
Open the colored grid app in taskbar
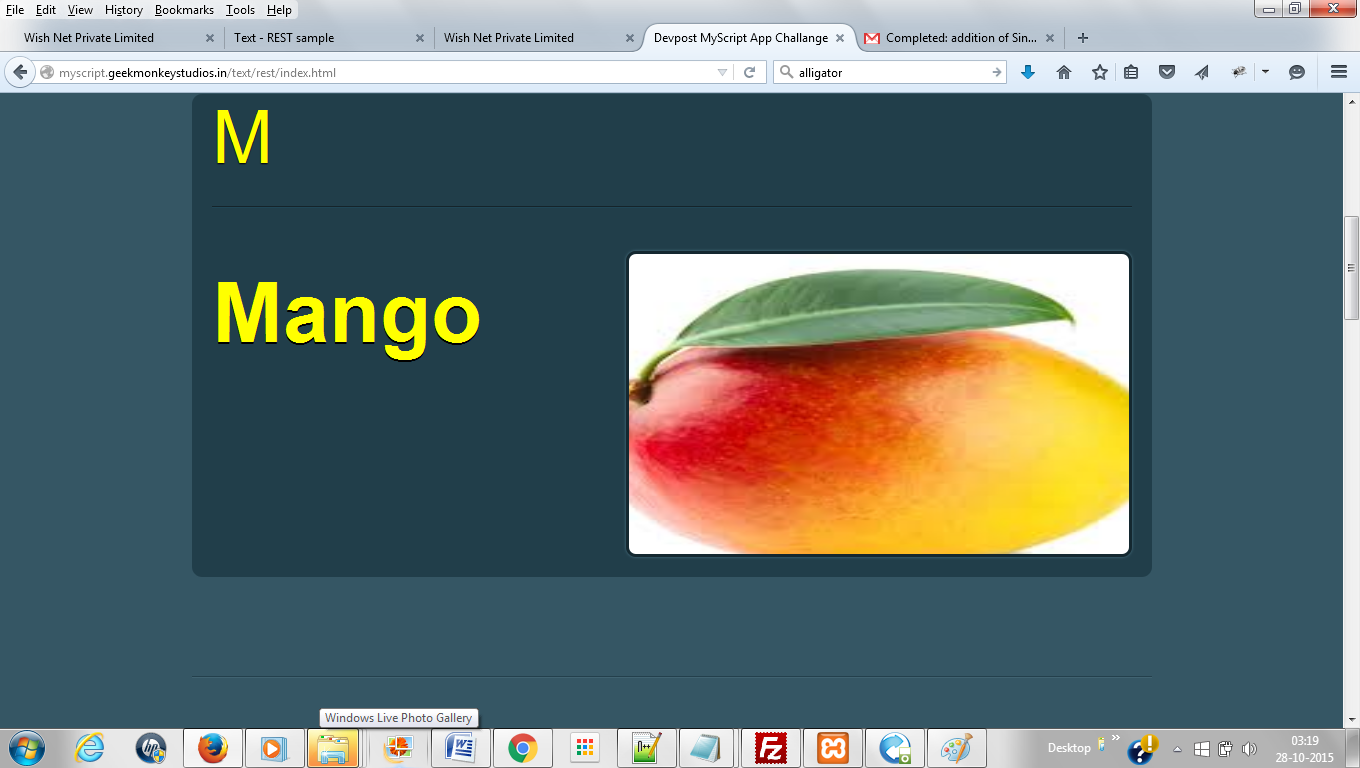pos(585,748)
